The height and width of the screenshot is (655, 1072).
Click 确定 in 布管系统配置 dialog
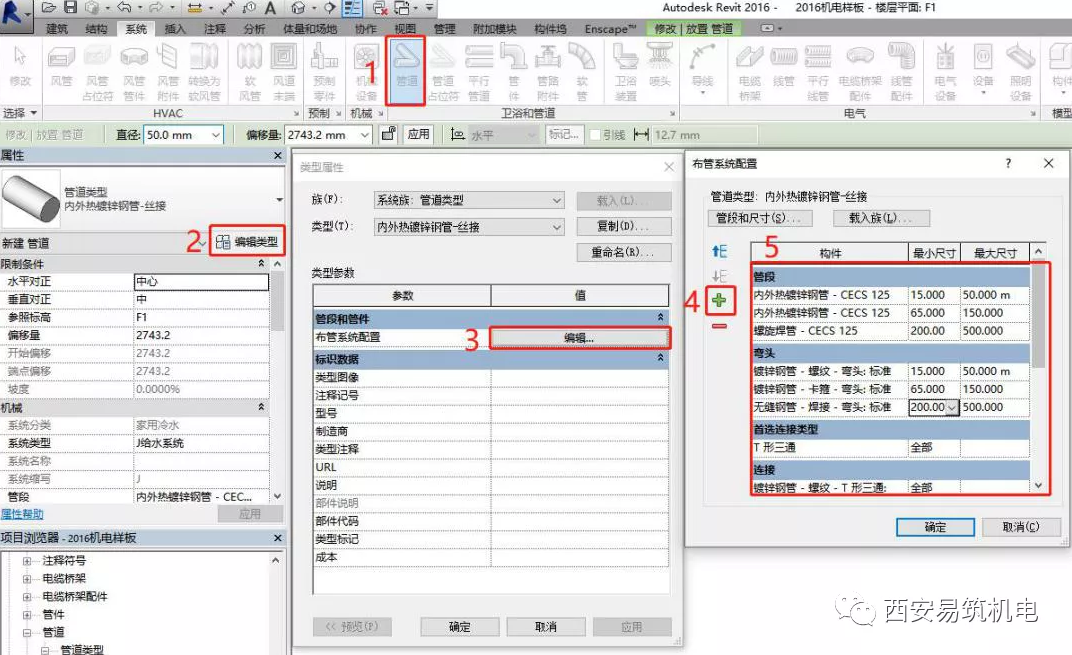pos(935,526)
